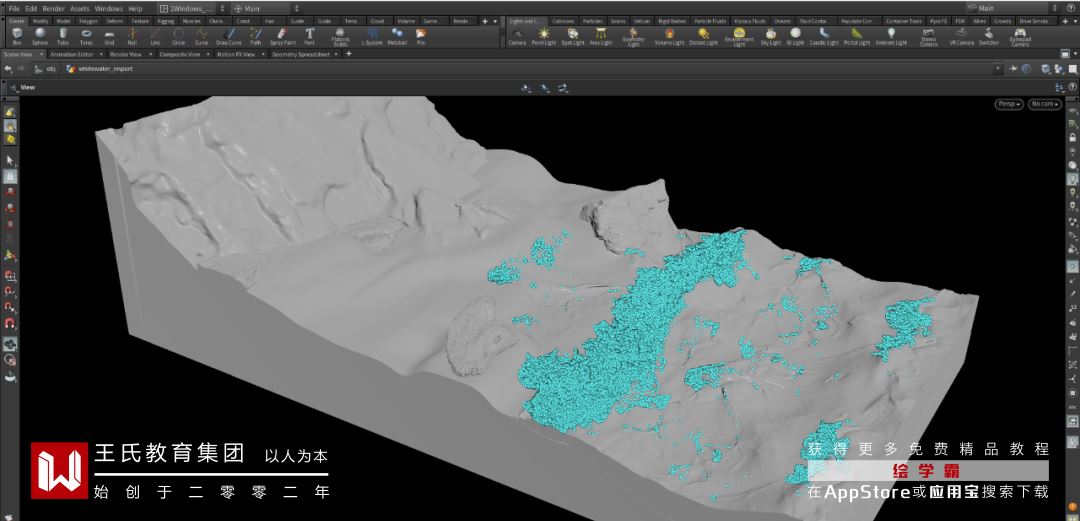Open the No cam dropdown
This screenshot has height=521, width=1080.
click(x=1044, y=104)
